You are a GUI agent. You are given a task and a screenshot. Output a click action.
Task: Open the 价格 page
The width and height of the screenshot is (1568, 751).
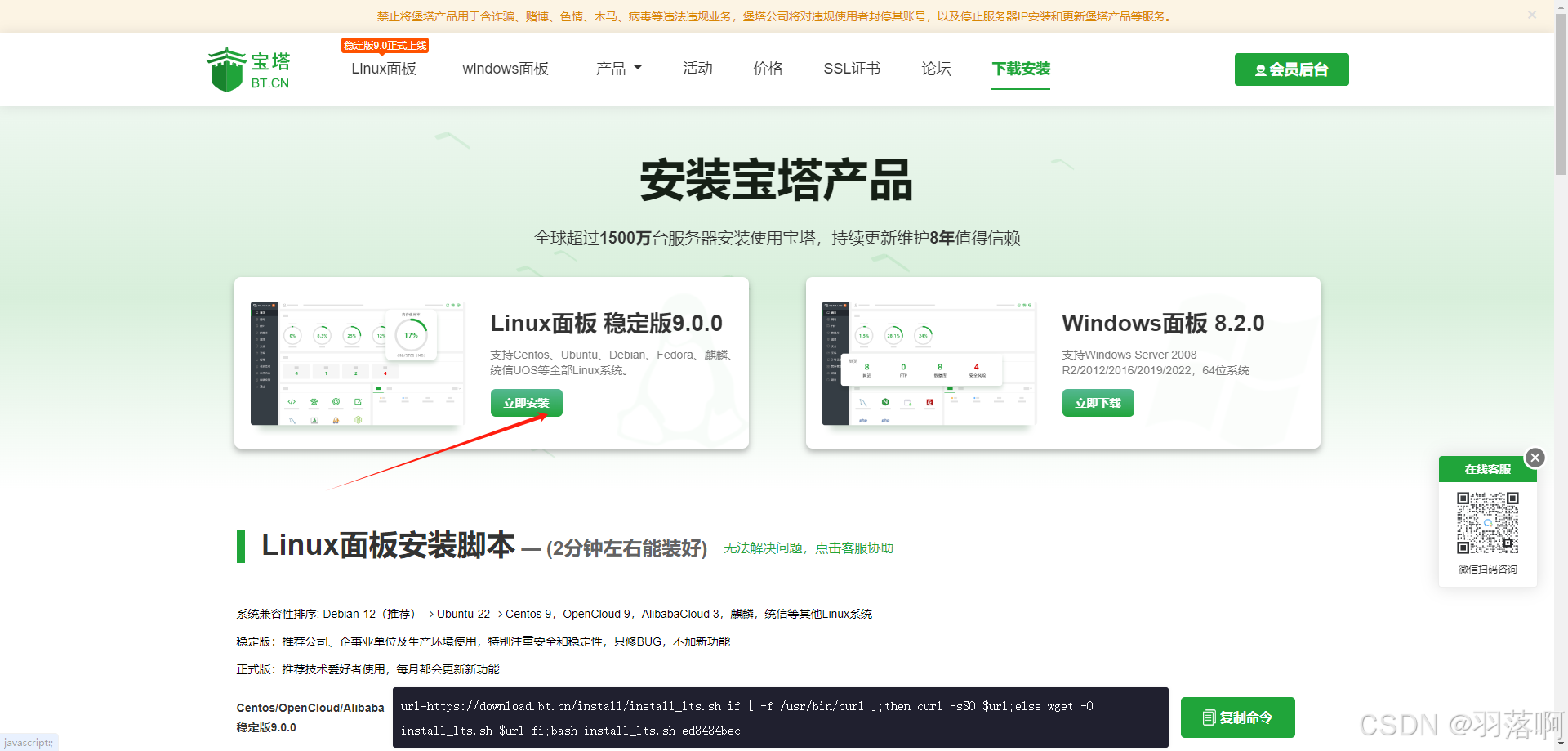tap(768, 69)
